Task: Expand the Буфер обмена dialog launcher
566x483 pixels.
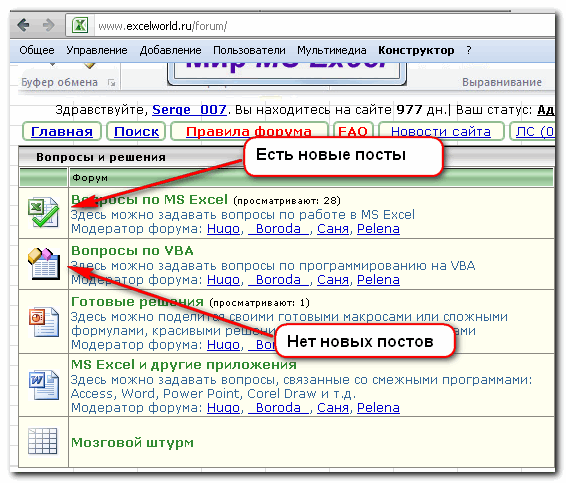Action: tap(111, 83)
